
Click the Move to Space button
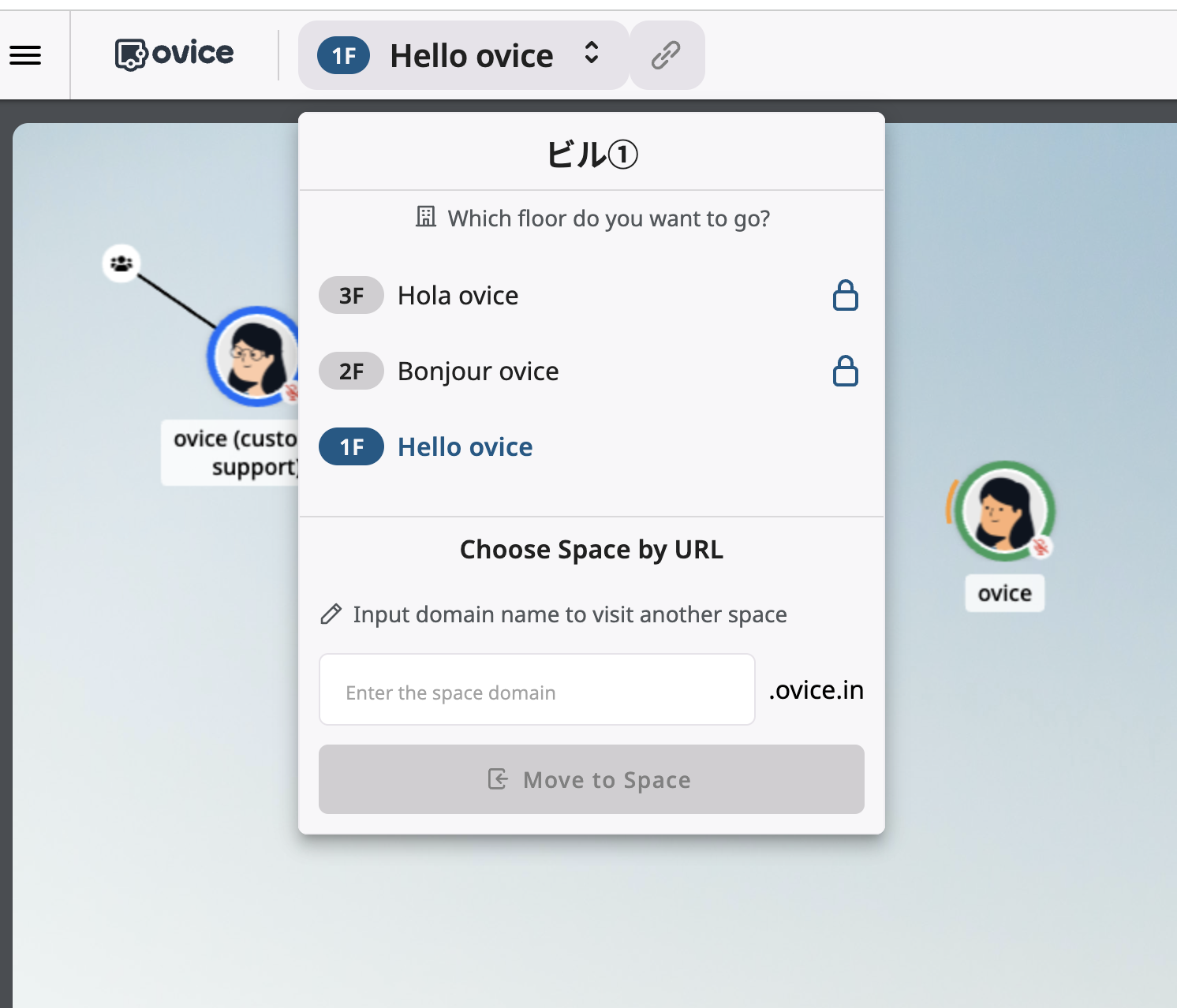pyautogui.click(x=592, y=779)
